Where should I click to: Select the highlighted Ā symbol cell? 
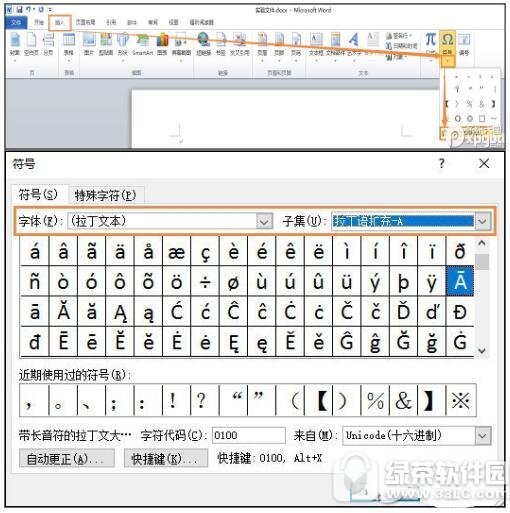[460, 281]
